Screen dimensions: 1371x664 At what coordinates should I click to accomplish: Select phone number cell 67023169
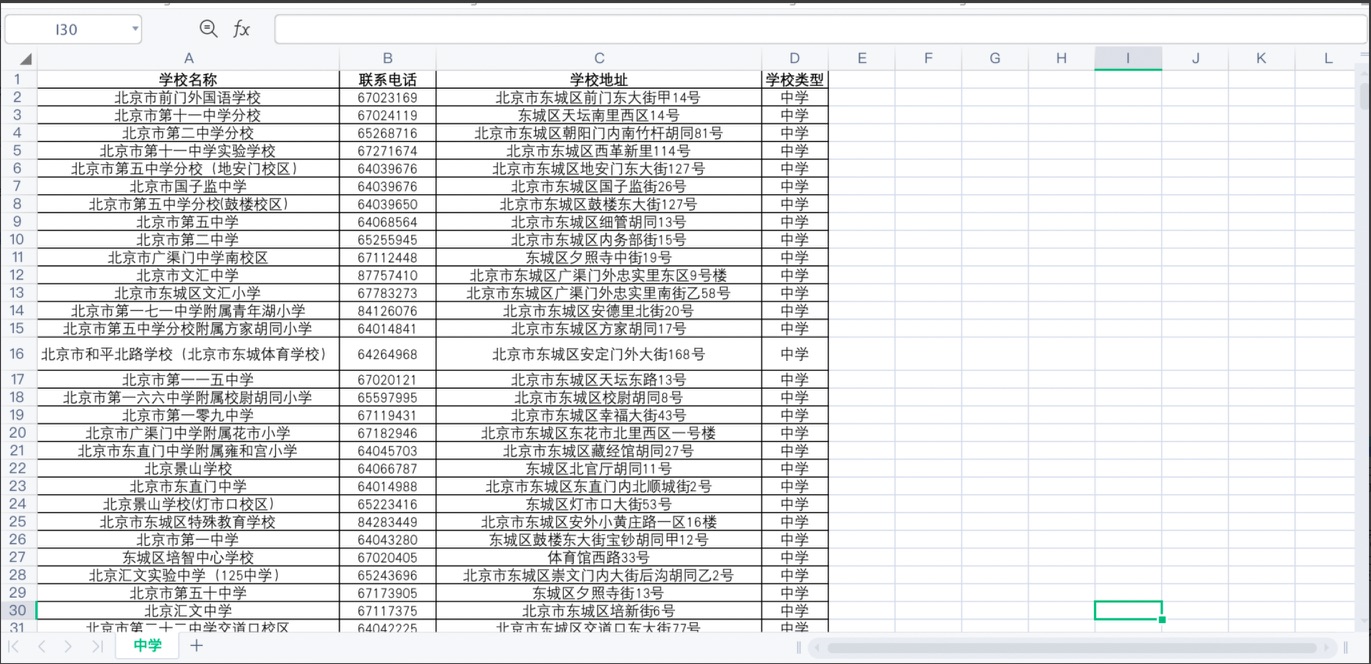tap(387, 98)
